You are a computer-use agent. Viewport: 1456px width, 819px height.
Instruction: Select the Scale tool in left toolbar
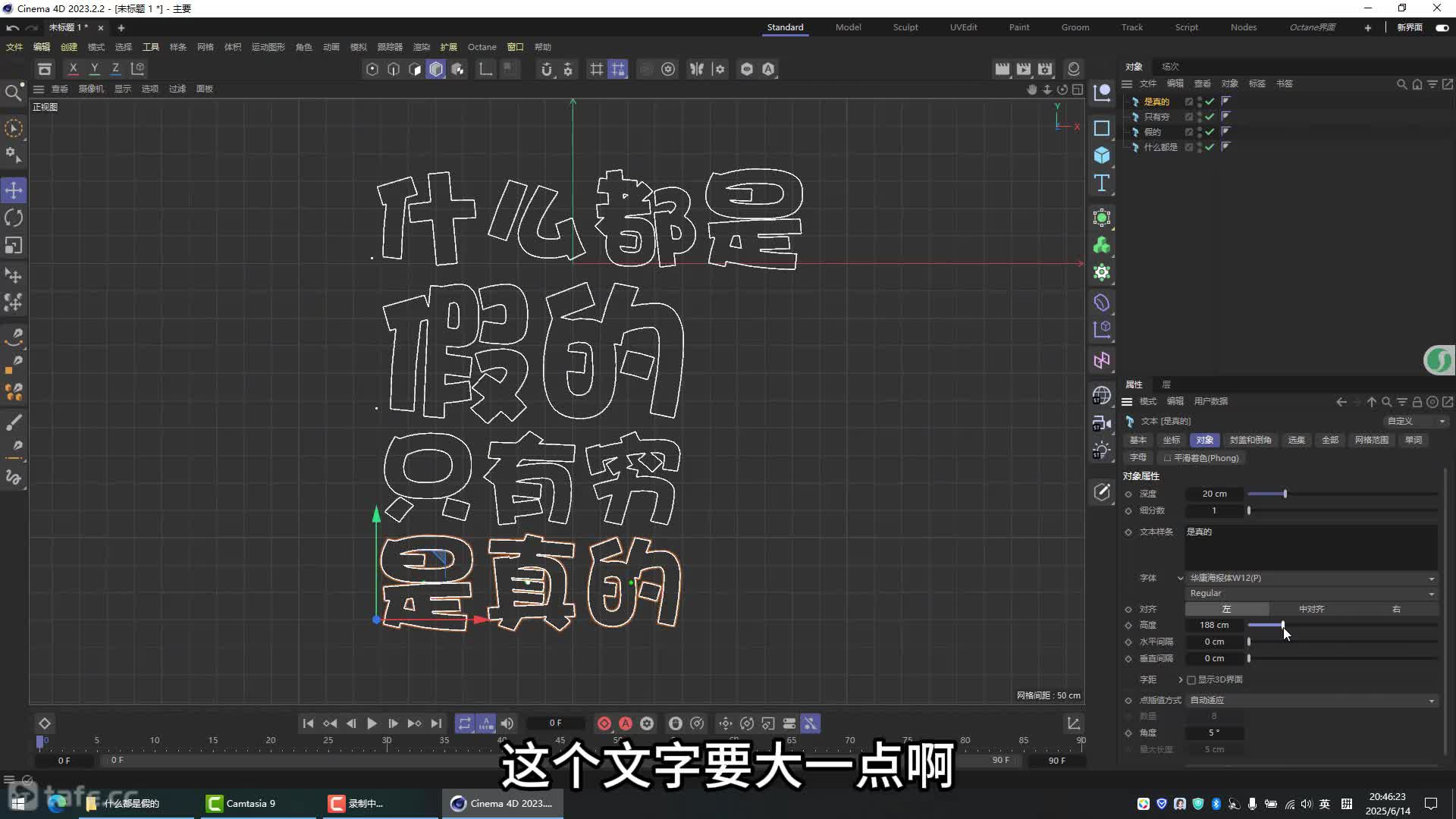[14, 246]
